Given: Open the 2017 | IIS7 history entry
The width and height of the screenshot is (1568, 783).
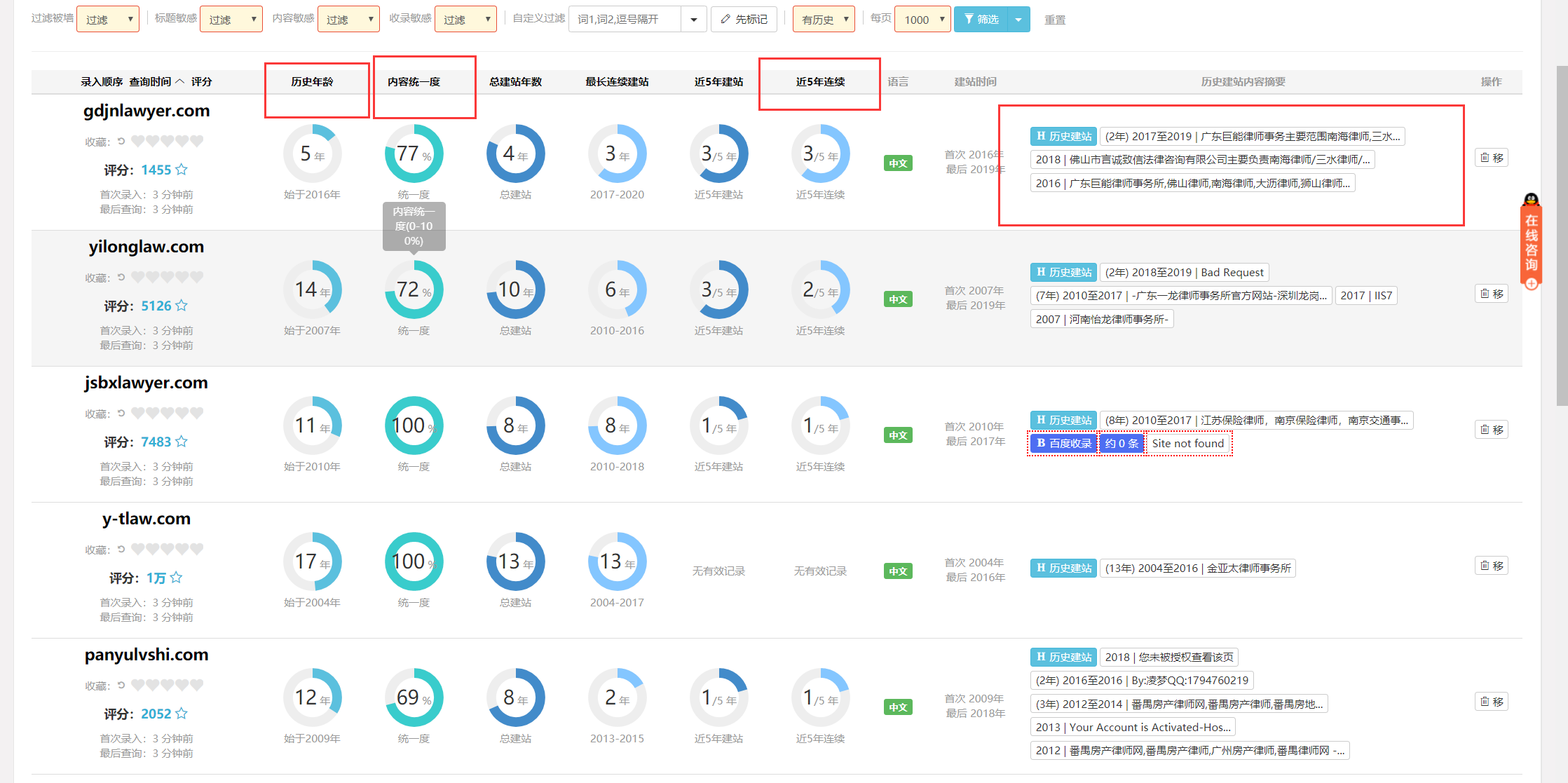Looking at the screenshot, I should (1366, 296).
